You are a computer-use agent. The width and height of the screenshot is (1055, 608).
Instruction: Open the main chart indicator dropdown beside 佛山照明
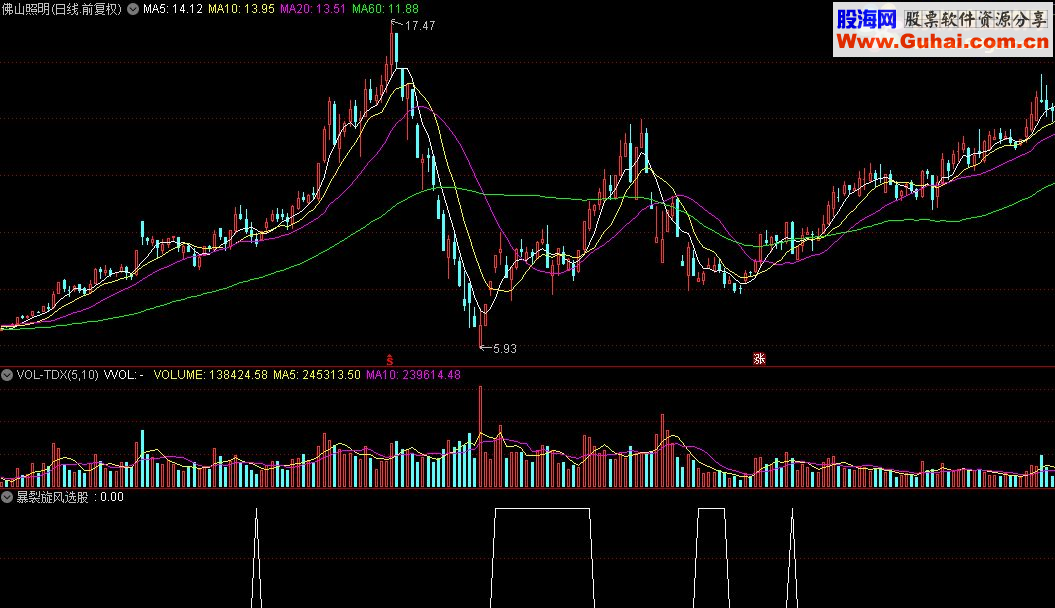tap(133, 9)
